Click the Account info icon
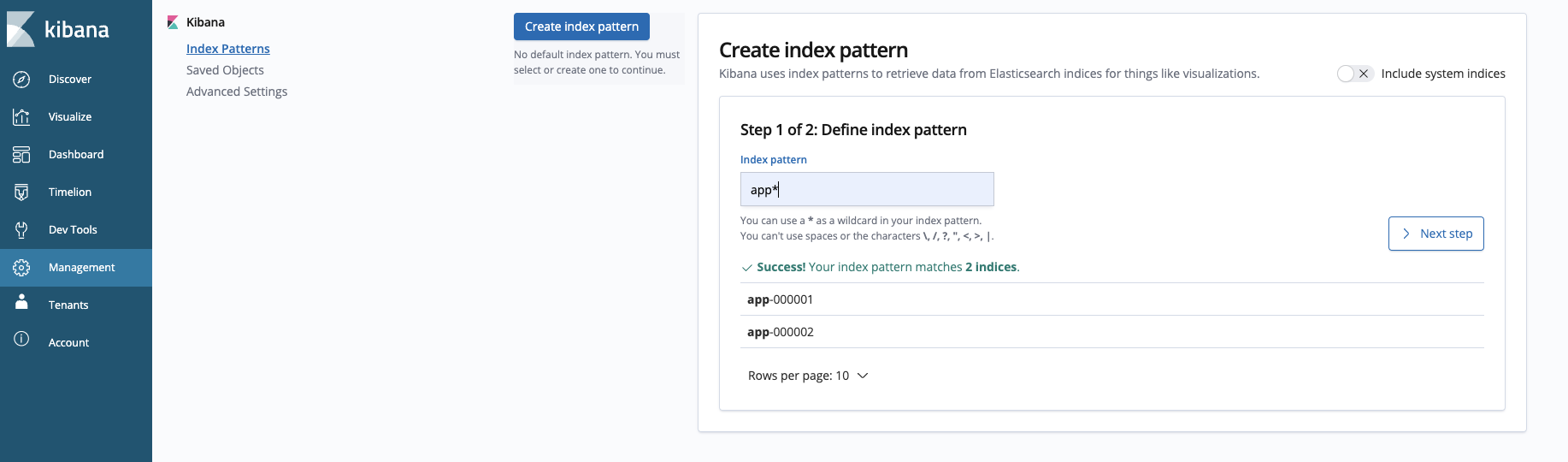The width and height of the screenshot is (1568, 462). (21, 340)
